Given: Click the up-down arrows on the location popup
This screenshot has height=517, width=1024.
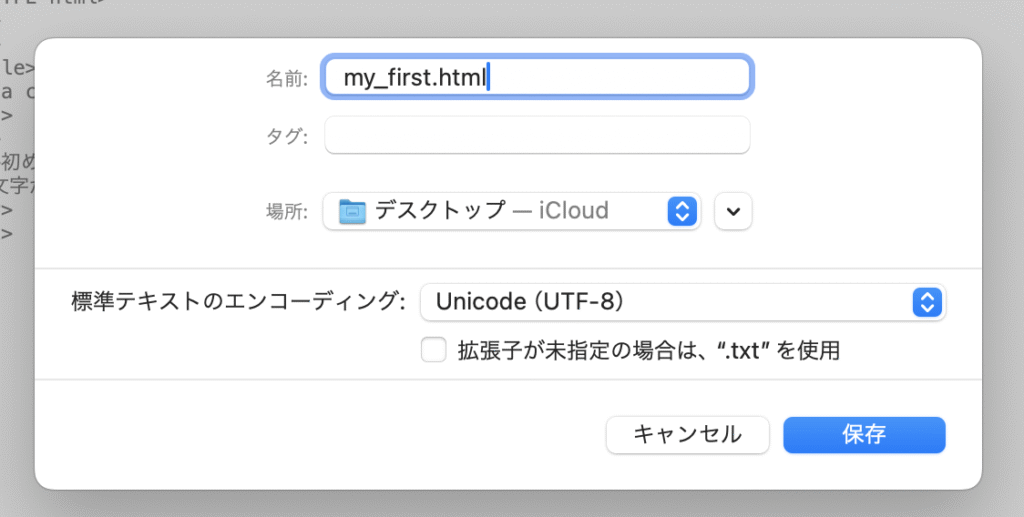Looking at the screenshot, I should point(681,211).
